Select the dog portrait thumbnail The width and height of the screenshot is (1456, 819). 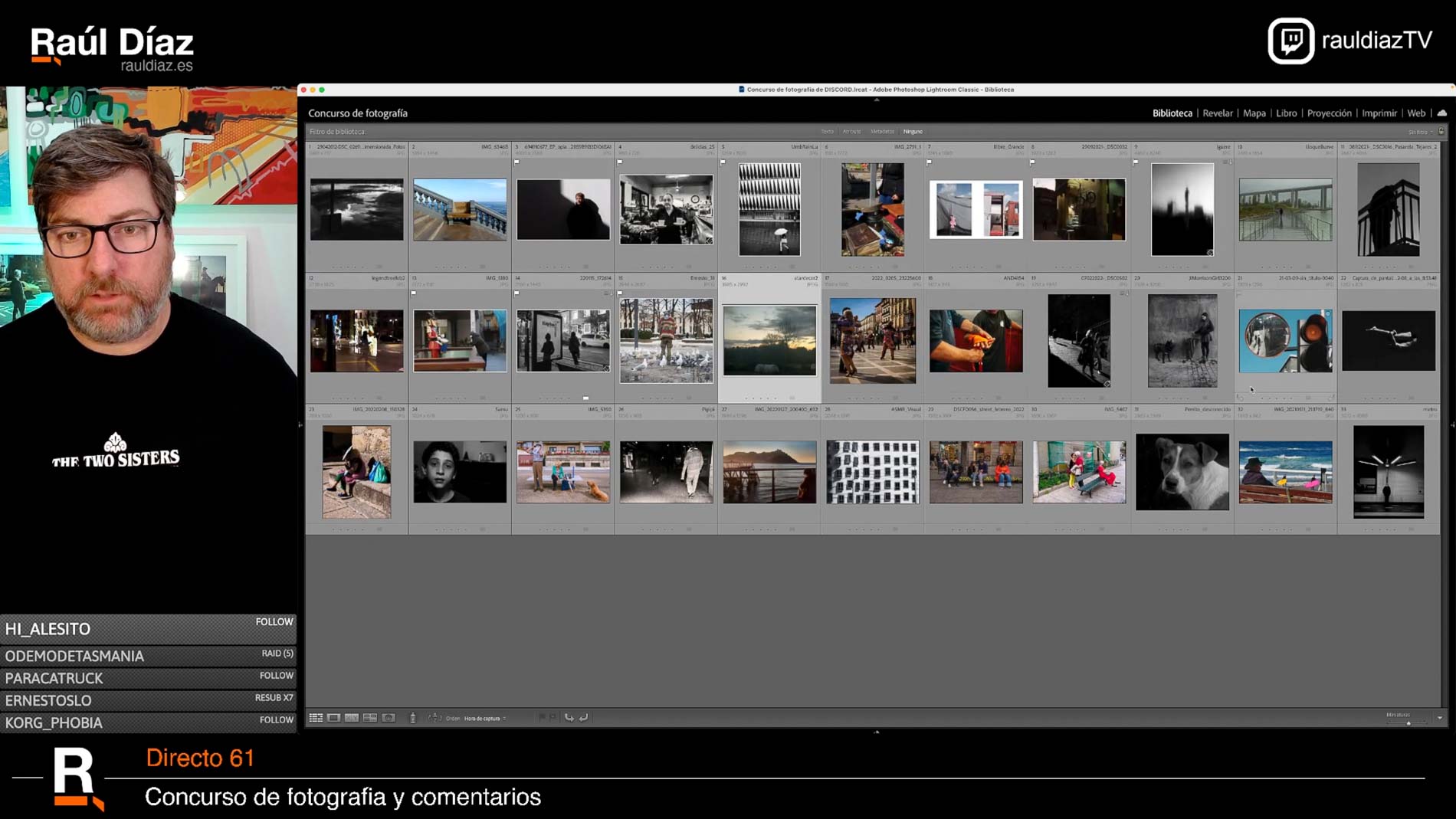(1182, 472)
